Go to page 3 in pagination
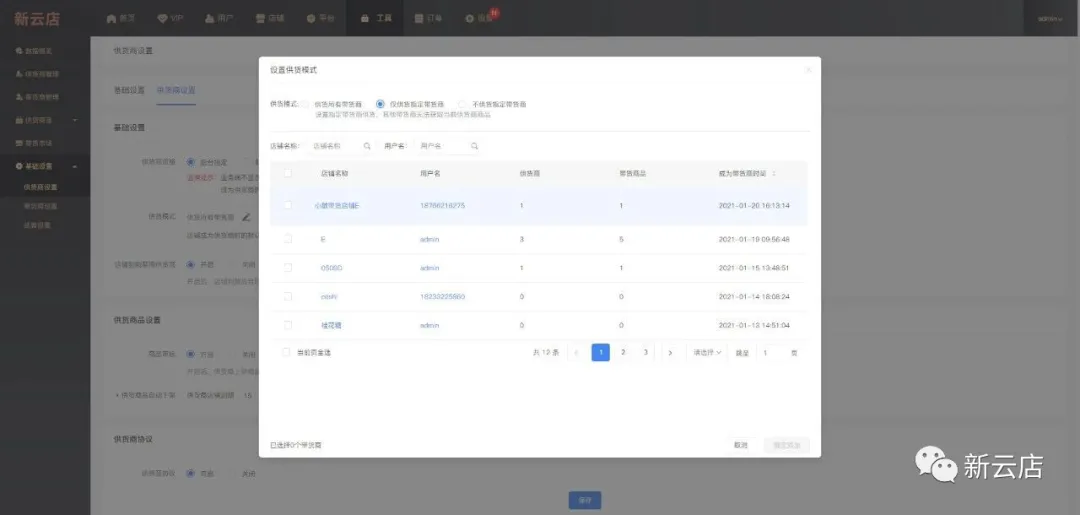The height and width of the screenshot is (515, 1080). (645, 353)
